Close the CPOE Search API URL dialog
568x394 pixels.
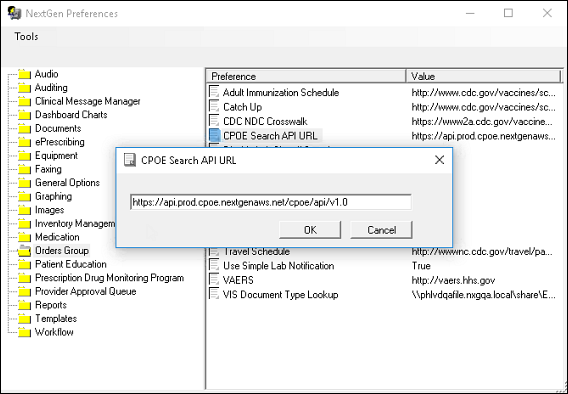[x=439, y=160]
